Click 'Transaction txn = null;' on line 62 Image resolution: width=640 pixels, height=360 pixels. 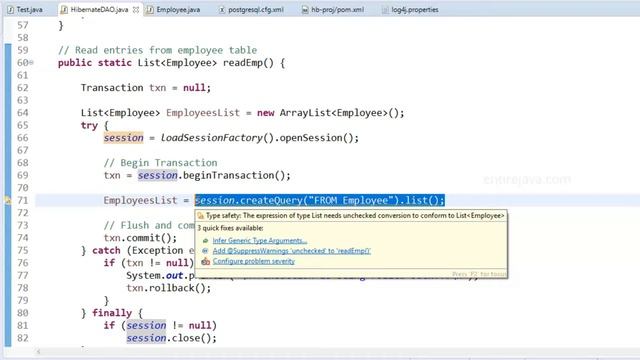(x=146, y=88)
